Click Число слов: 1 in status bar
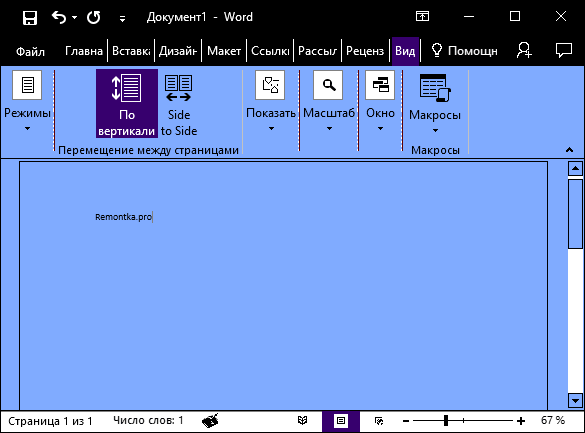This screenshot has height=433, width=585. point(148,421)
